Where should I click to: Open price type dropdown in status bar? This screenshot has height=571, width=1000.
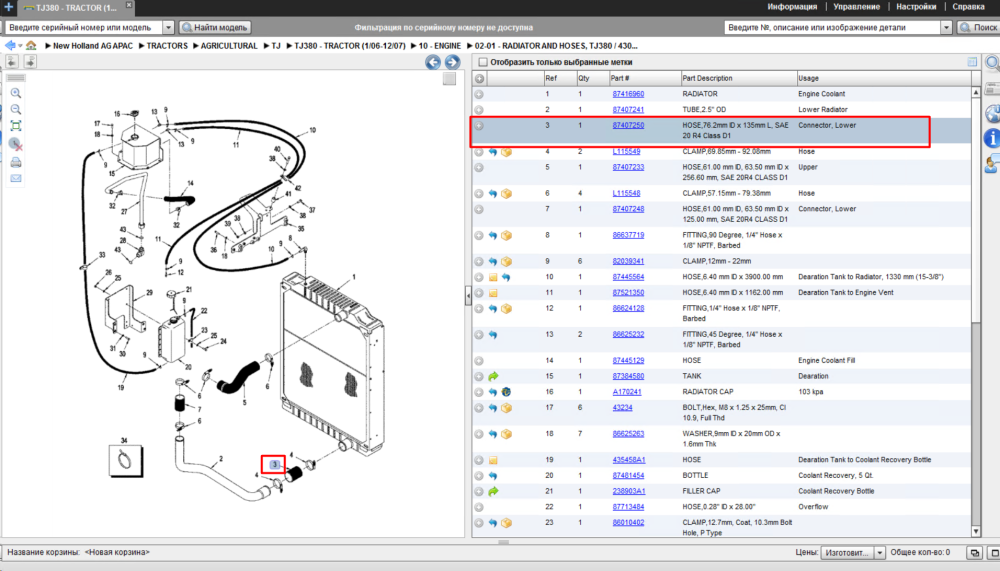tap(879, 552)
